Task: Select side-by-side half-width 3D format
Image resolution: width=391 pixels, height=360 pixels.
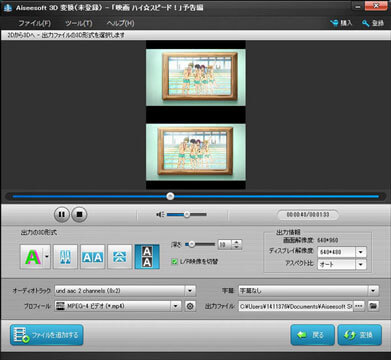Action: pos(65,257)
